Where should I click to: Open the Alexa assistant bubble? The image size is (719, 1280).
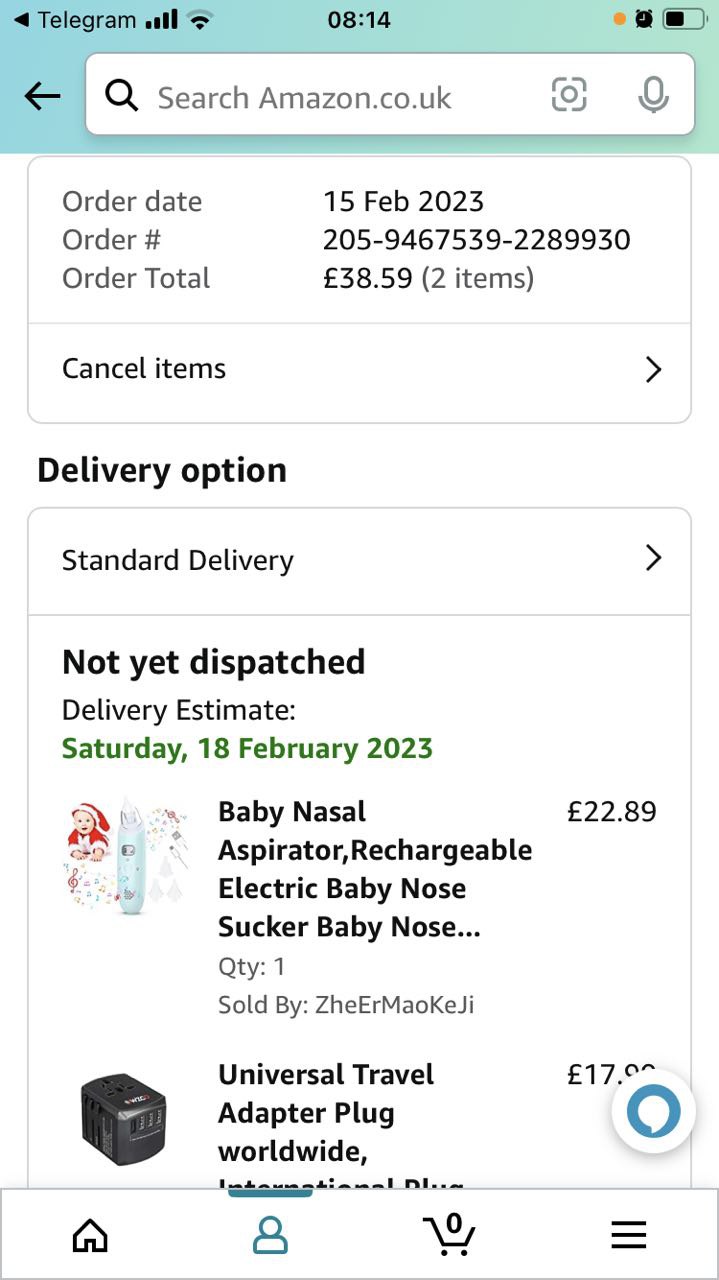coord(653,1110)
